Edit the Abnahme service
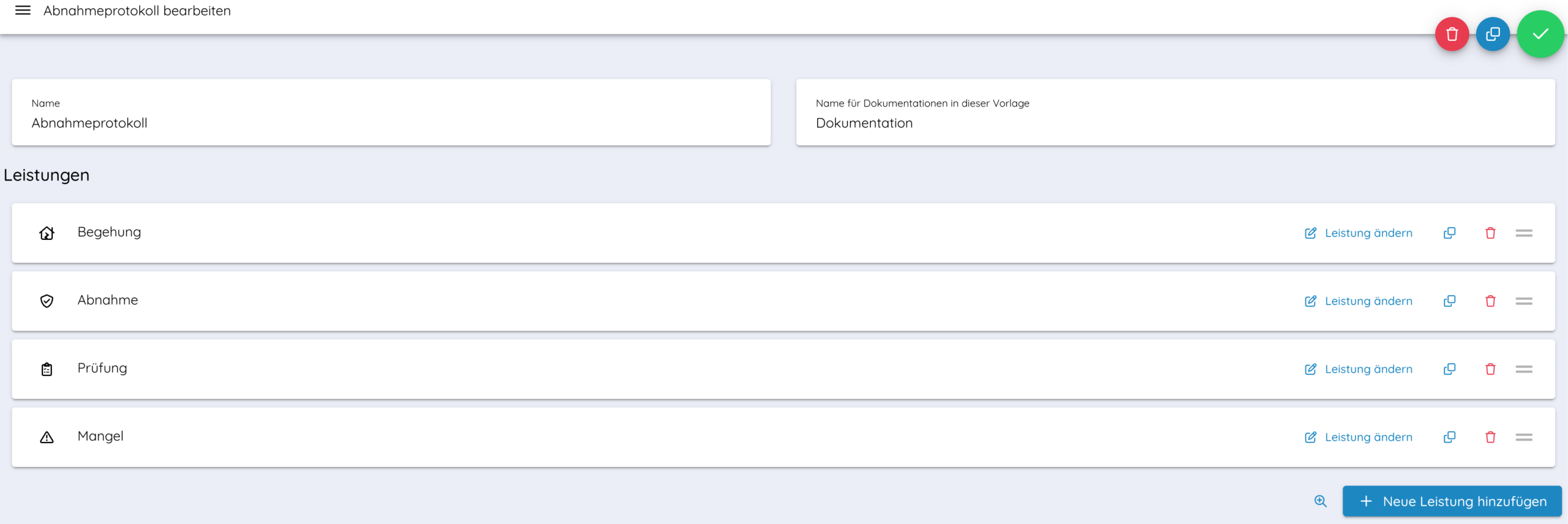The height and width of the screenshot is (524, 1568). pyautogui.click(x=1359, y=301)
